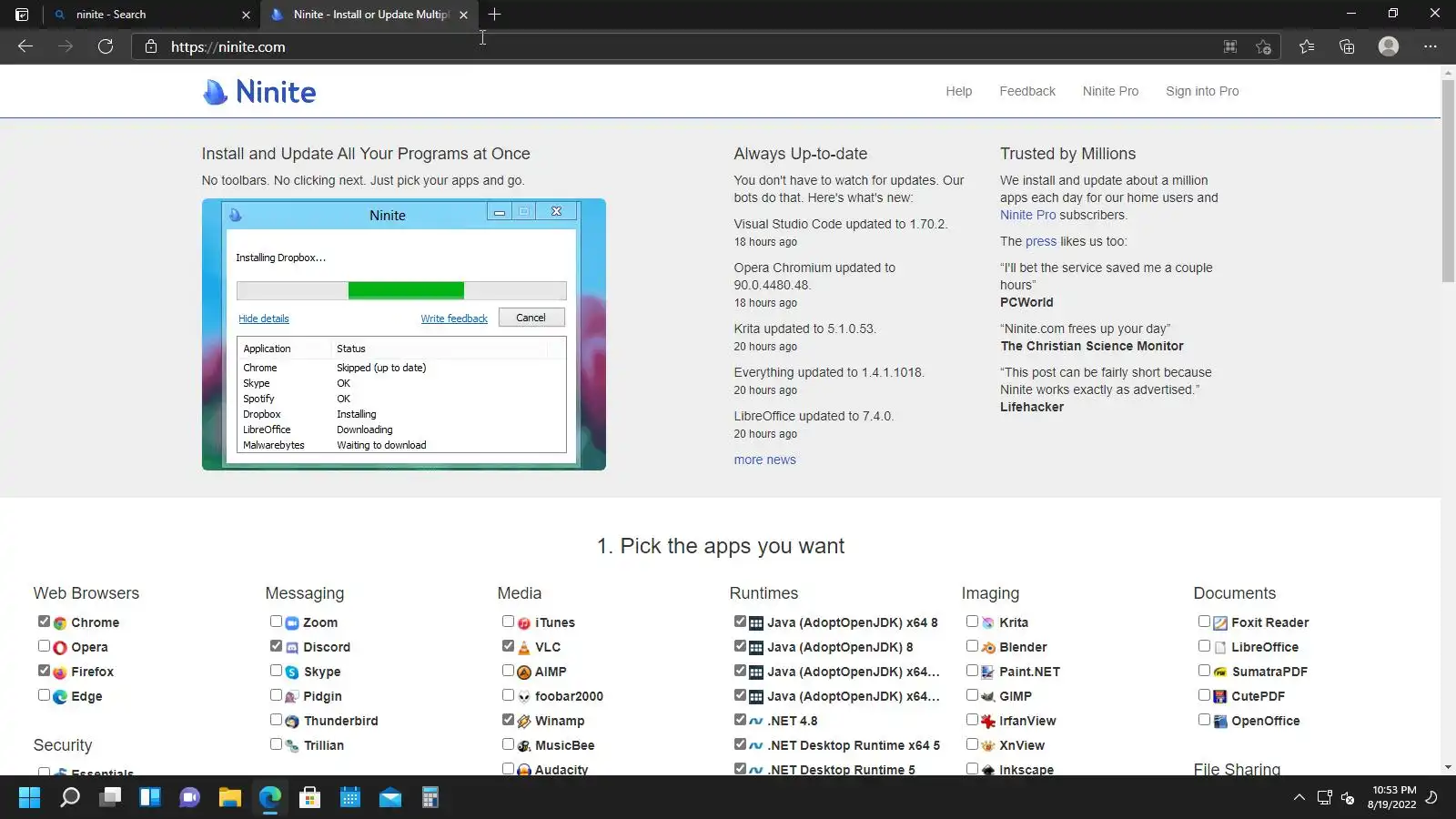Open the browser profile avatar

click(x=1388, y=46)
